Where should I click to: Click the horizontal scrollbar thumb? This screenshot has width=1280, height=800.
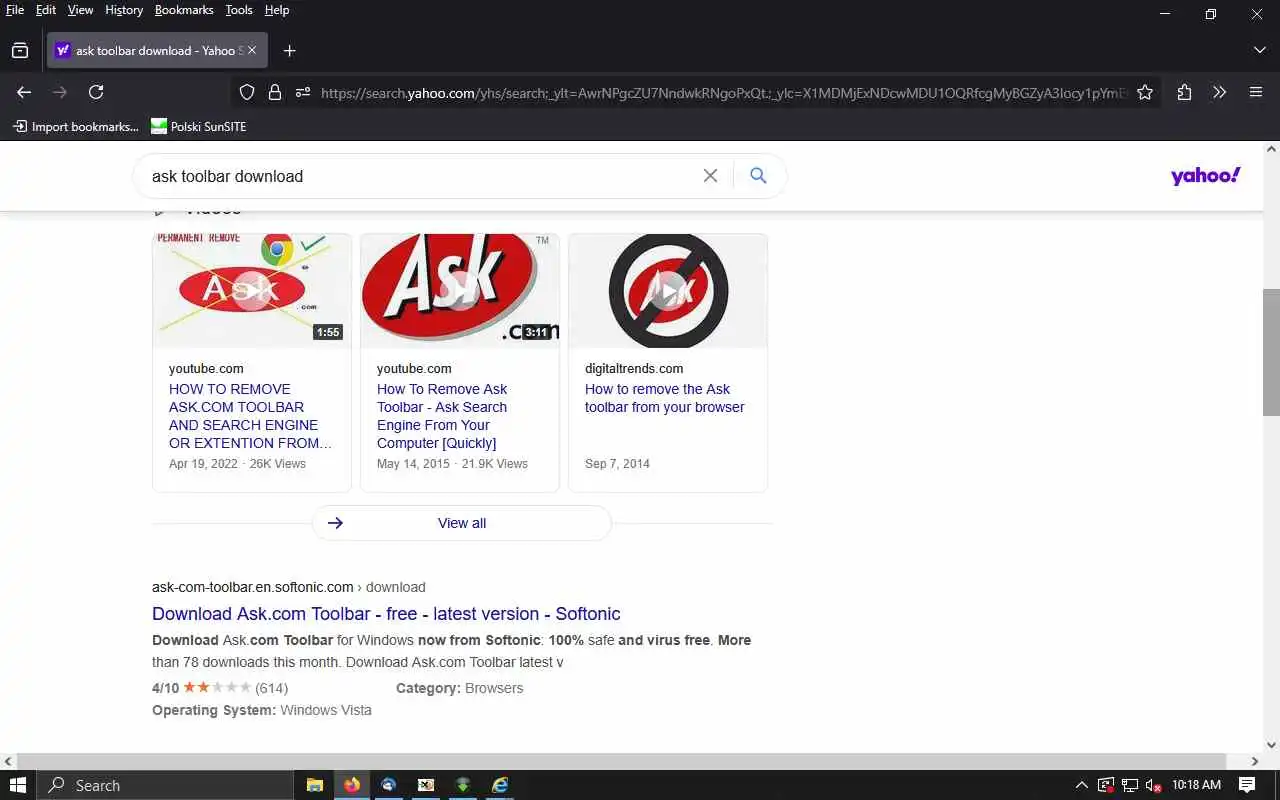click(620, 761)
